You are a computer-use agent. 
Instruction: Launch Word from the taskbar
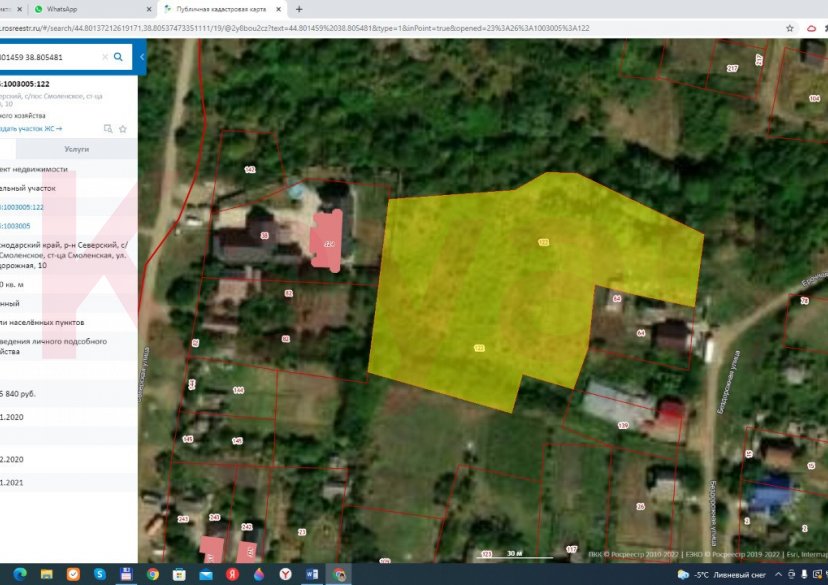tap(312, 575)
